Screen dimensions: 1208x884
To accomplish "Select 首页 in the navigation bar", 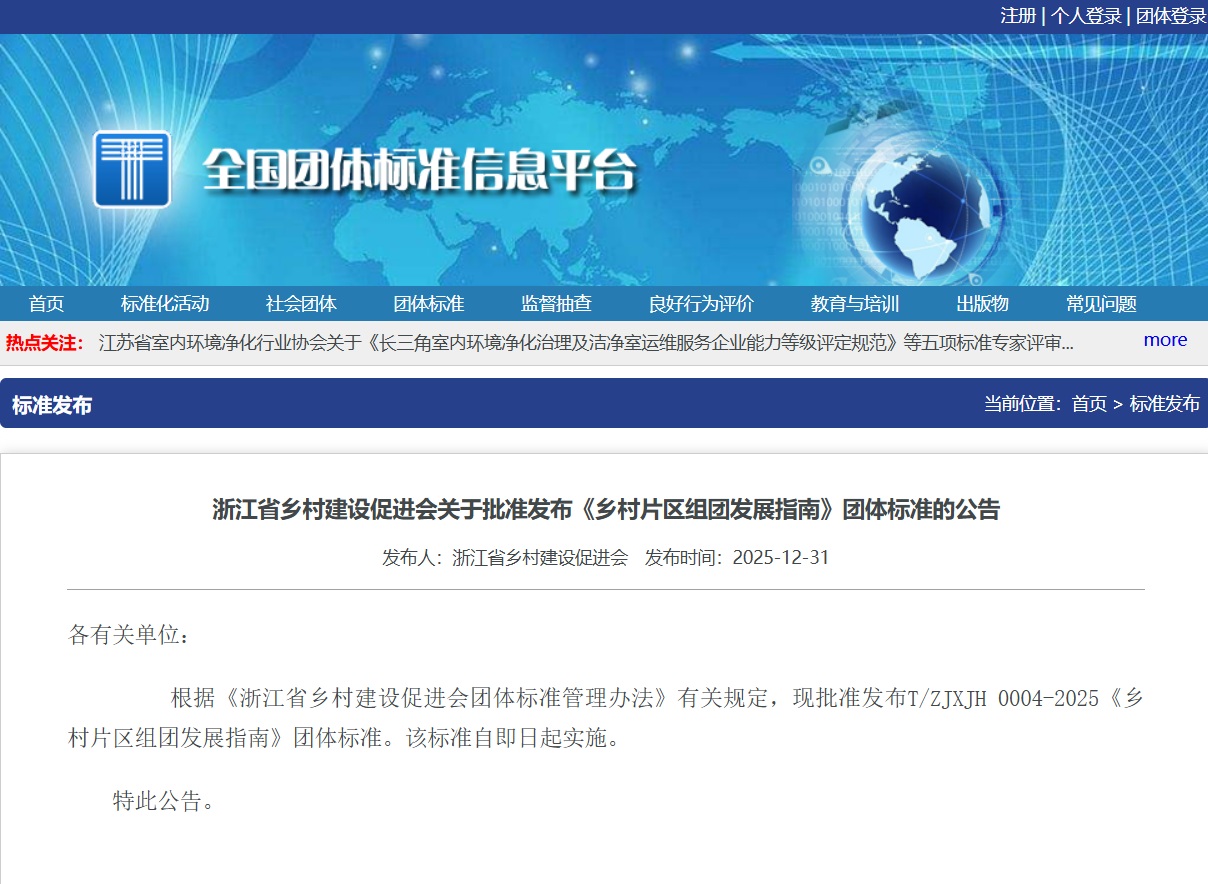I will [46, 304].
